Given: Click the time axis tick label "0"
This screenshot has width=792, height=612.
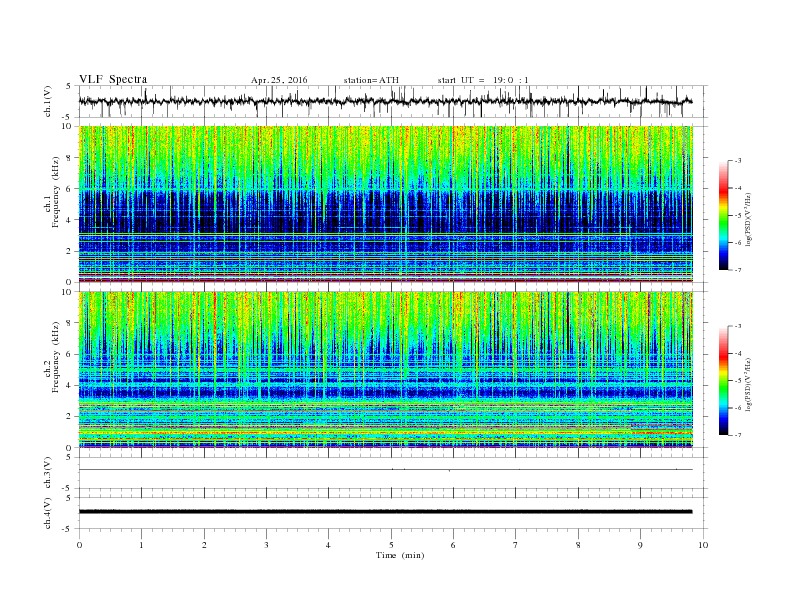Looking at the screenshot, I should pos(79,545).
